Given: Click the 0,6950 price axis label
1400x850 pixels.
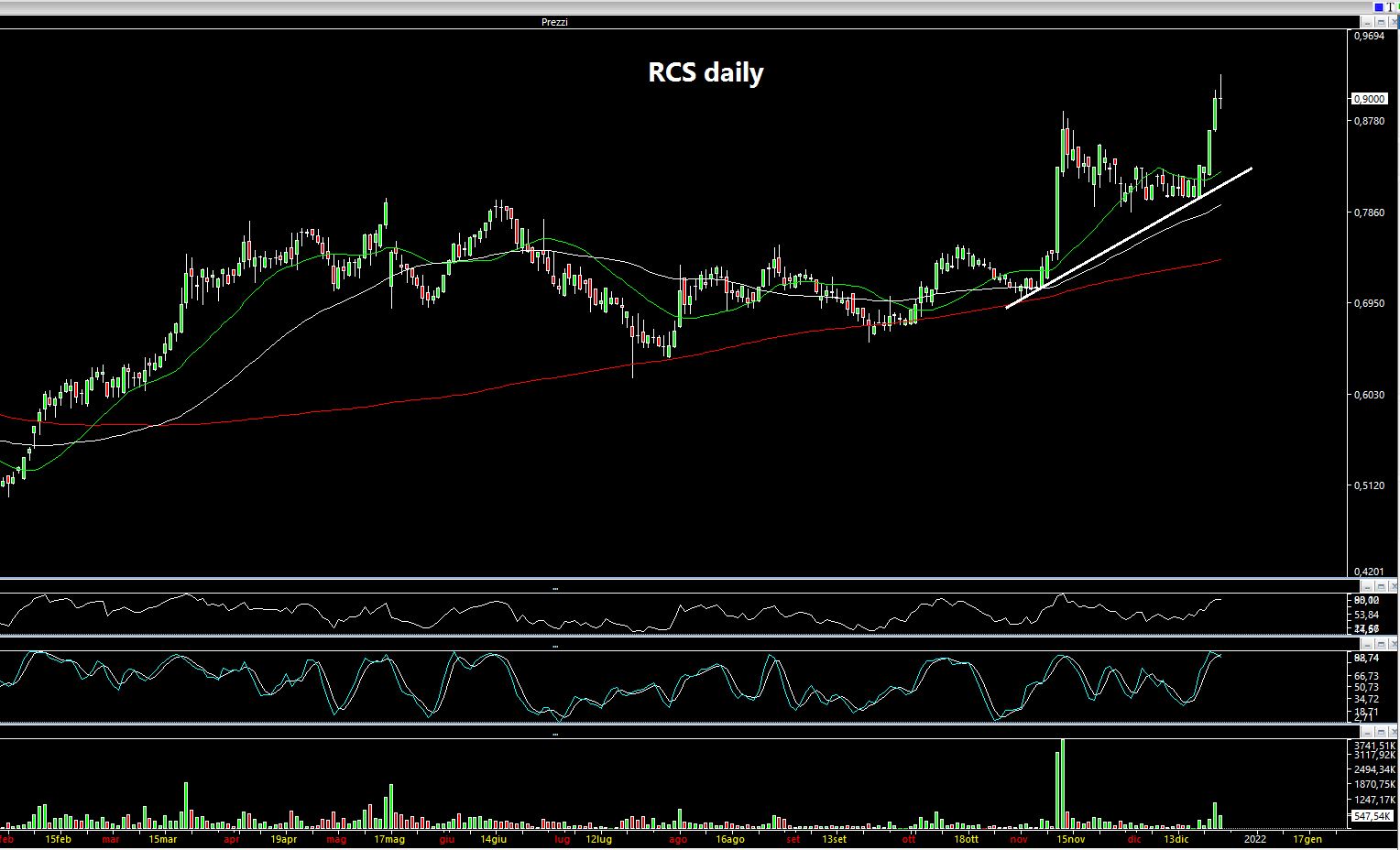Looking at the screenshot, I should pyautogui.click(x=1369, y=303).
